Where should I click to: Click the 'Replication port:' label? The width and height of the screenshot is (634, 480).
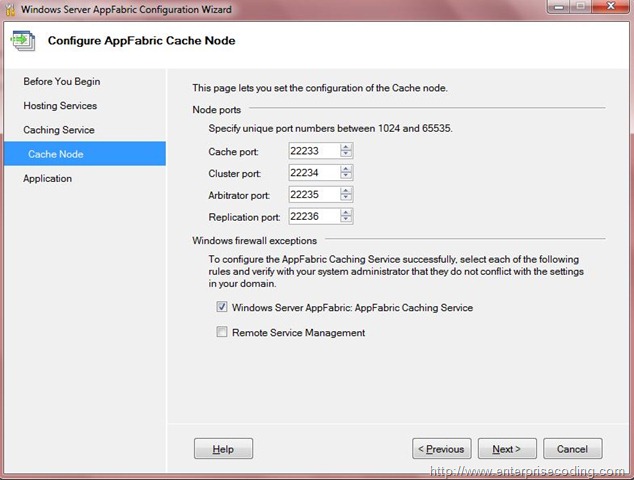244,217
